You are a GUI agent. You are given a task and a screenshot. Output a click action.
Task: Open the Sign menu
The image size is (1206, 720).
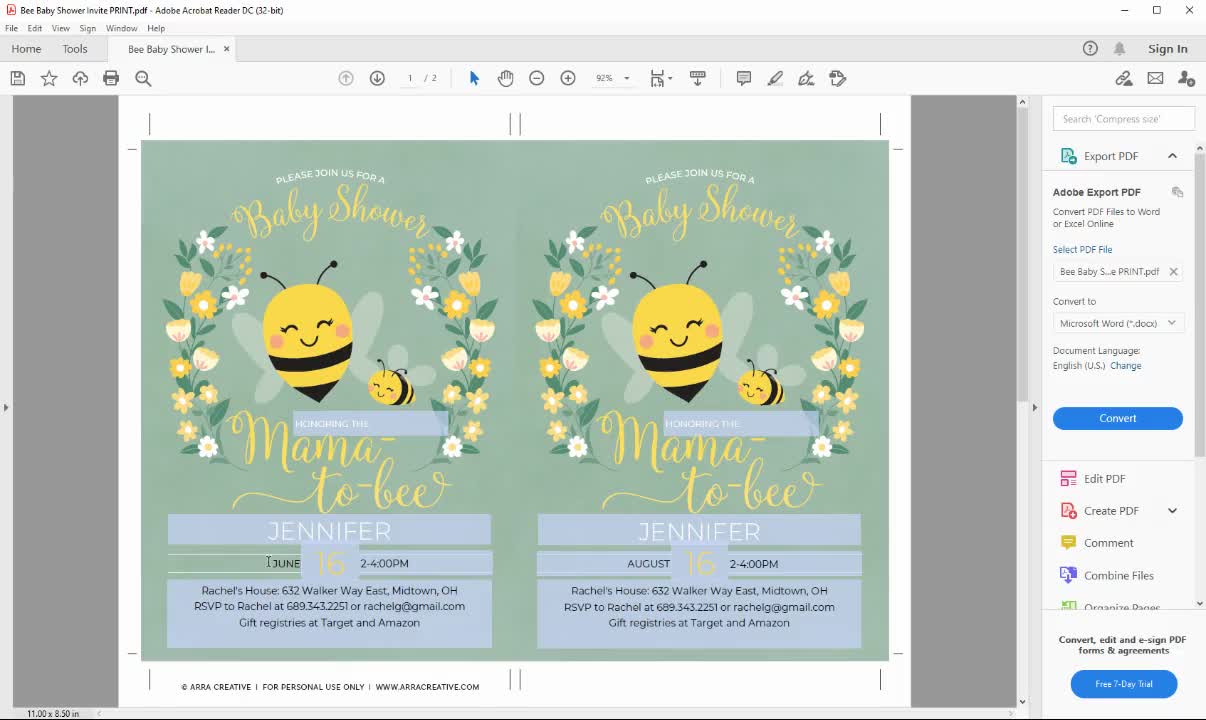88,28
